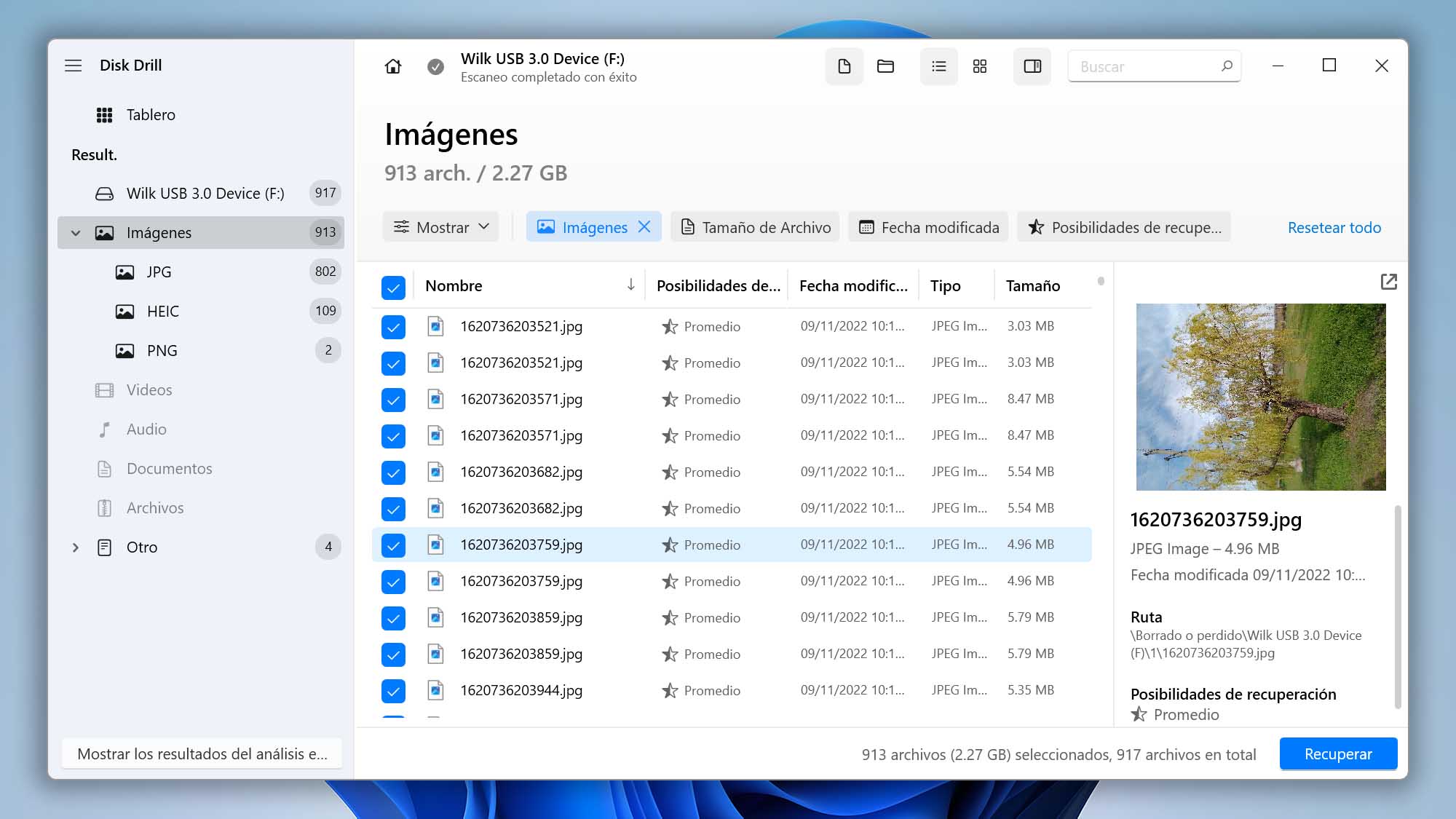The height and width of the screenshot is (819, 1456).
Task: Click the 5.35 MB size cell
Action: pyautogui.click(x=1030, y=690)
